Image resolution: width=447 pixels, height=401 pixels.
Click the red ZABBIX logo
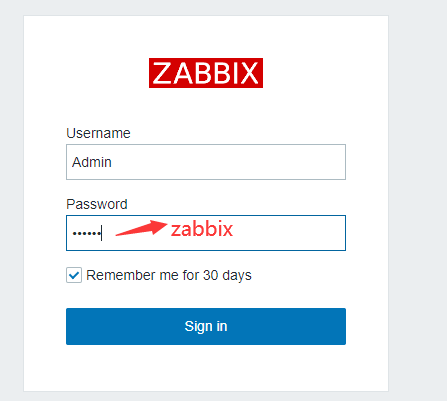(x=206, y=73)
